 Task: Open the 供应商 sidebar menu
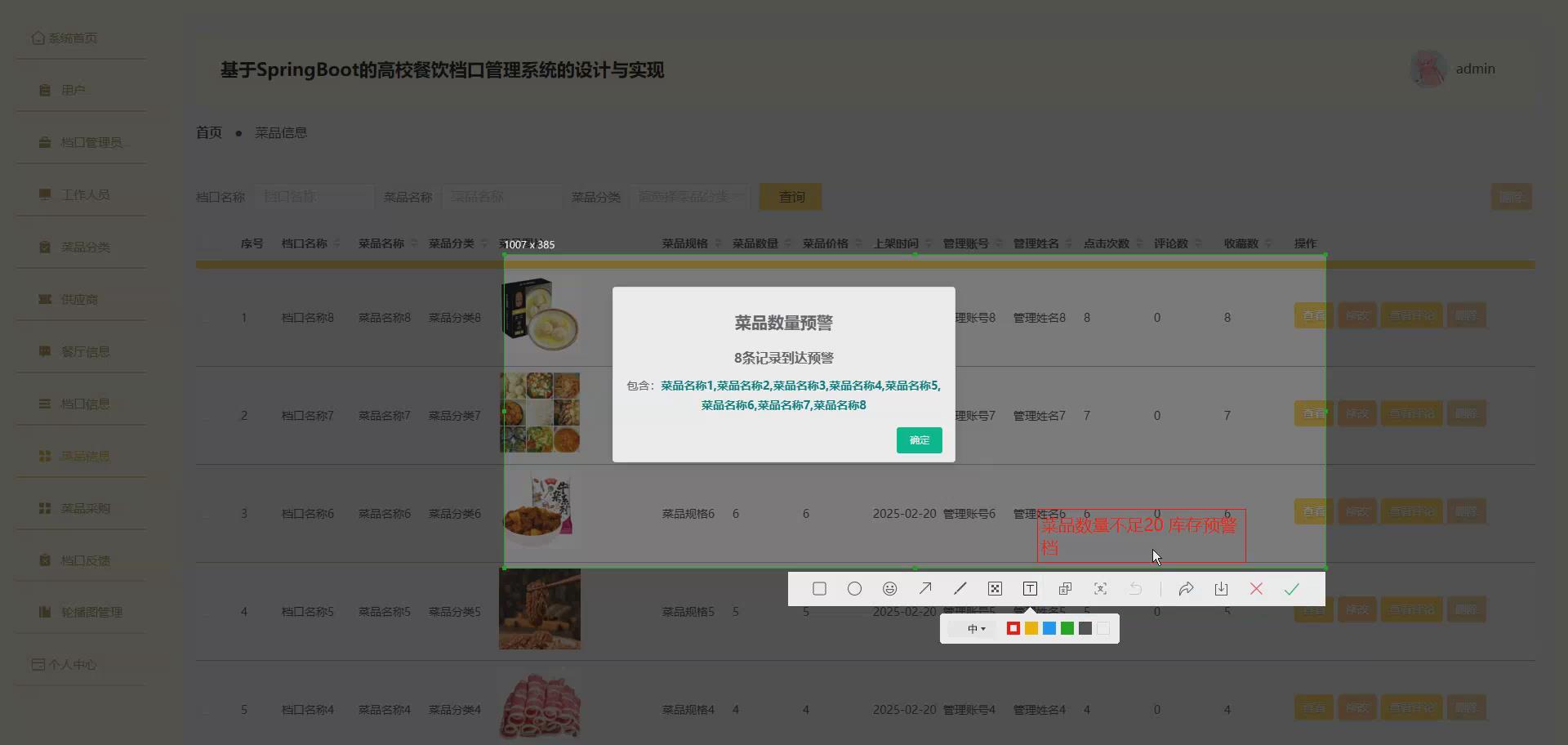[x=82, y=299]
